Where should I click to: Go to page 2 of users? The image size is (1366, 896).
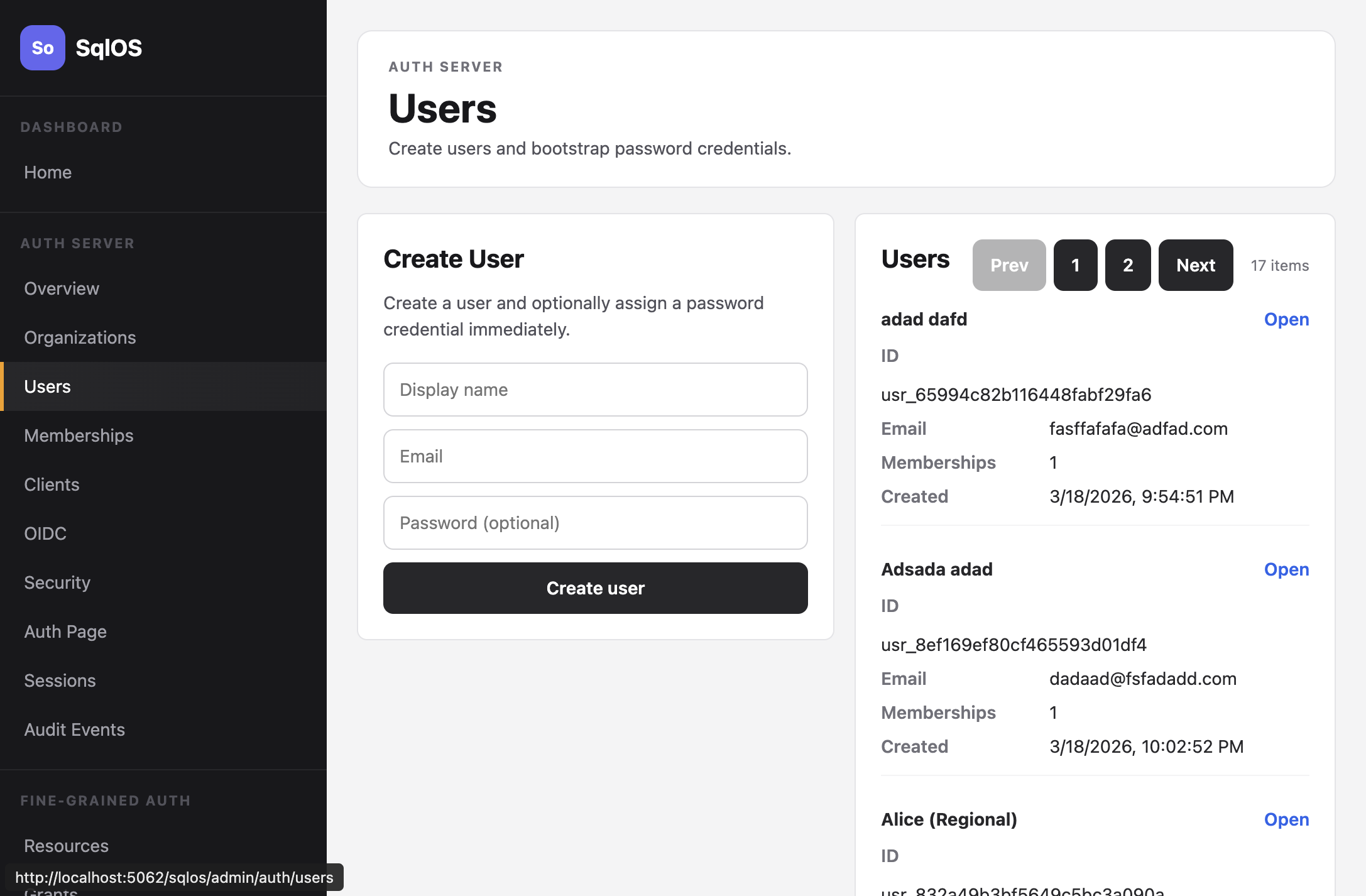[x=1127, y=265]
